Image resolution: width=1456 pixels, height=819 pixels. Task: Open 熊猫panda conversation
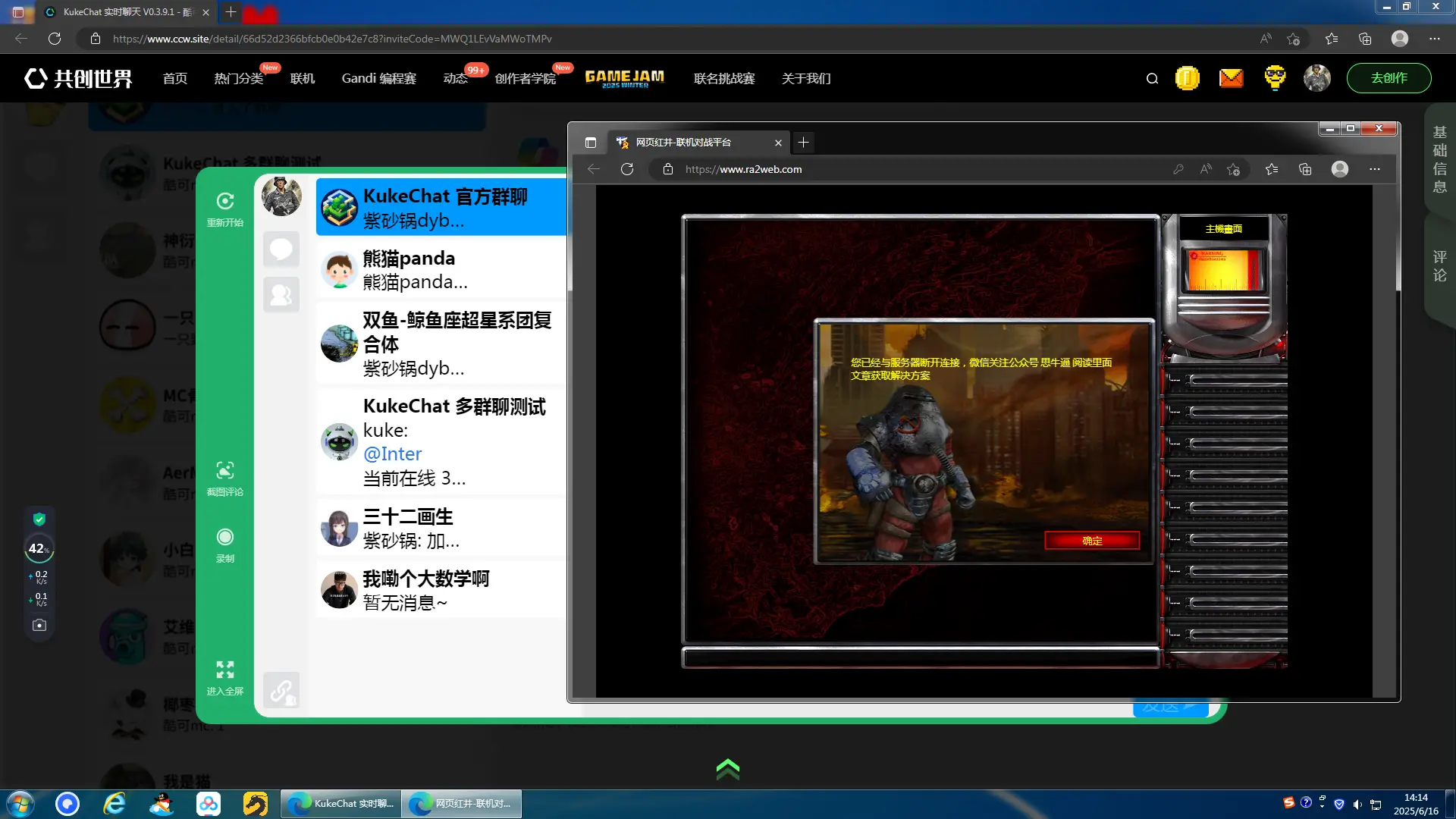(x=441, y=269)
